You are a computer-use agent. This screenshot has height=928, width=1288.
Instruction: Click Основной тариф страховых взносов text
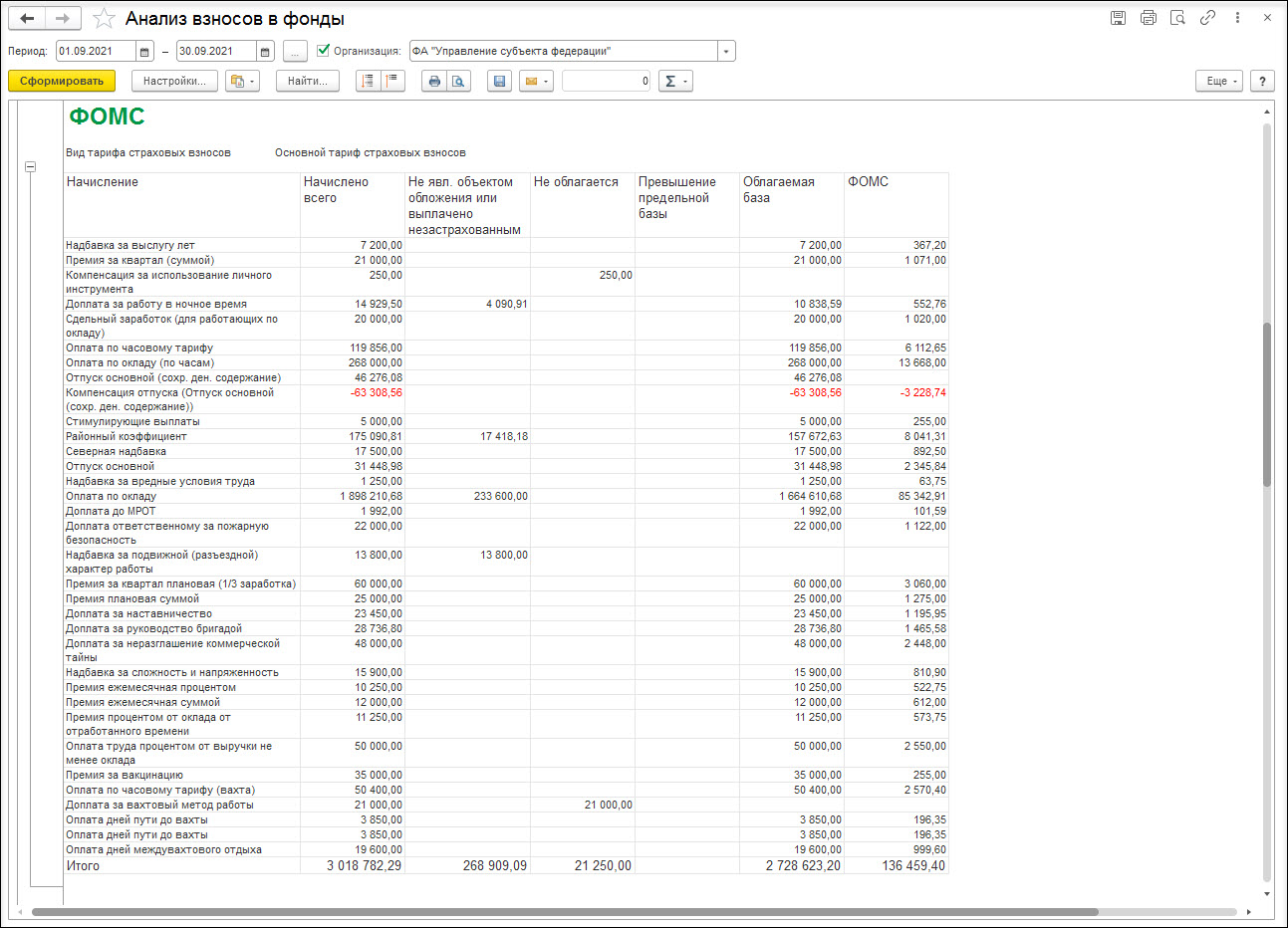(x=371, y=152)
